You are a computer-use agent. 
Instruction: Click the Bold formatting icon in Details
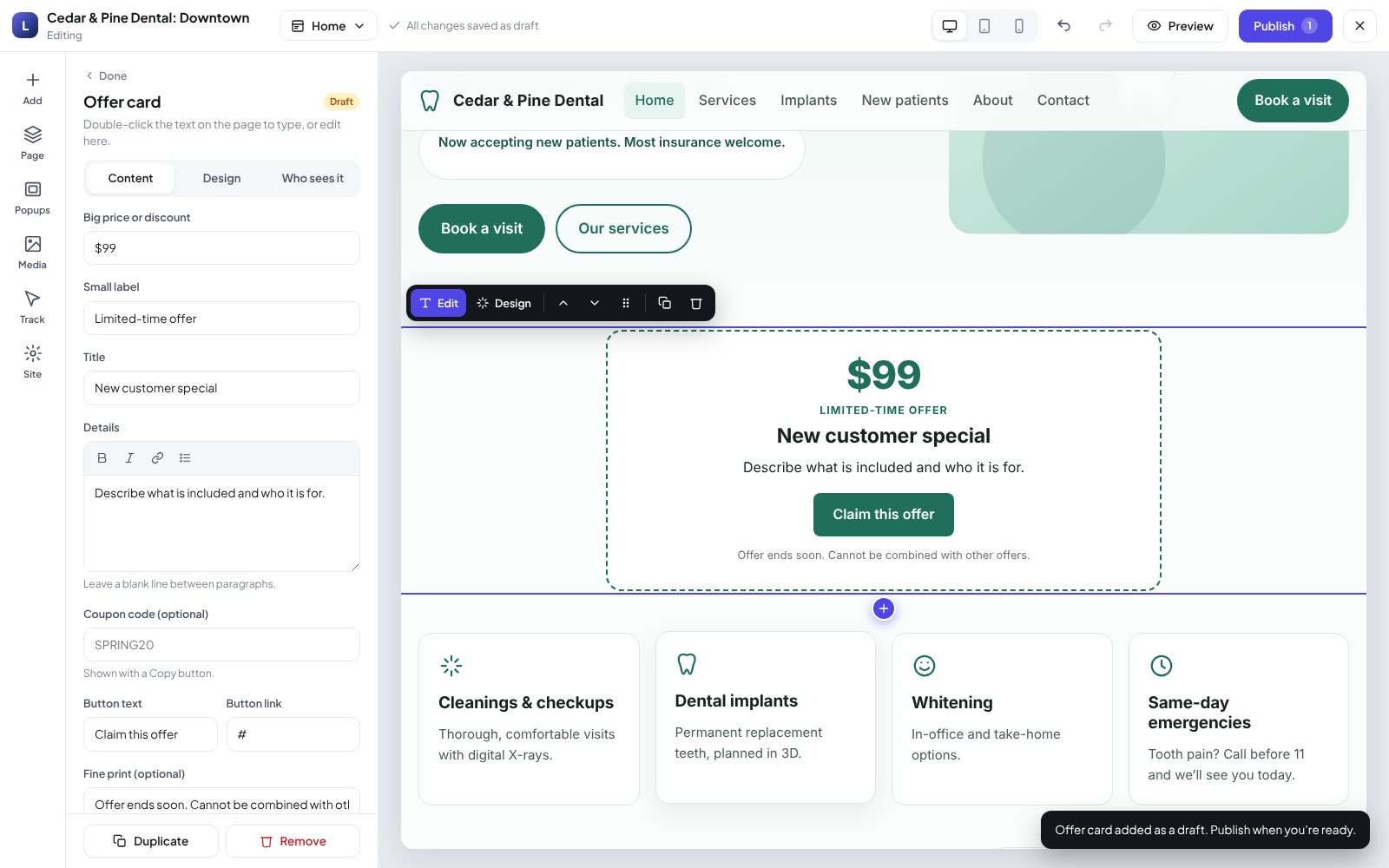[x=102, y=458]
